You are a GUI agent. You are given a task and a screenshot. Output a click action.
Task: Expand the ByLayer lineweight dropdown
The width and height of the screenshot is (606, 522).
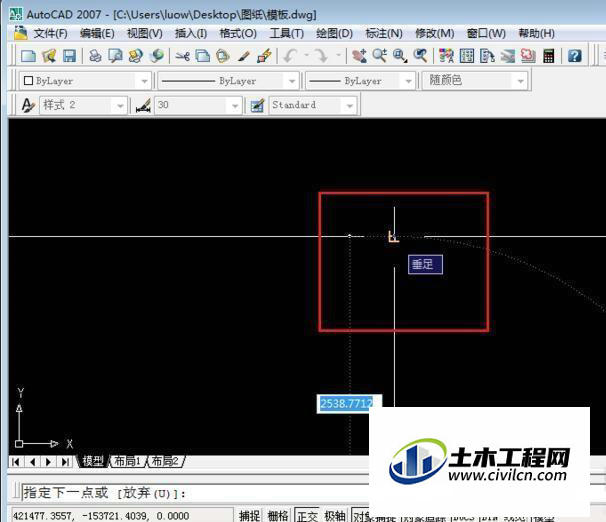(408, 81)
